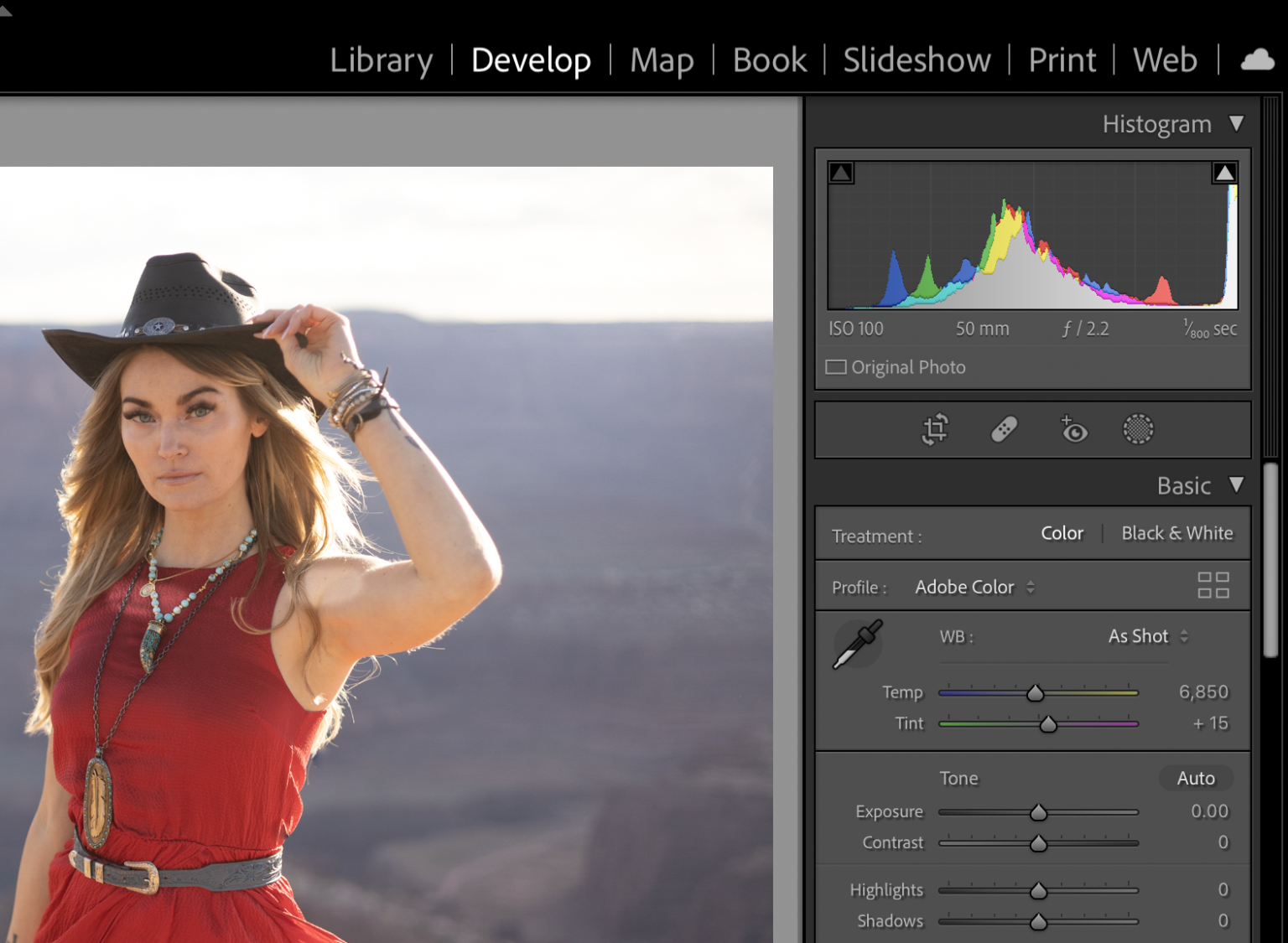
Task: Select the Crop Overlay tool
Action: click(x=935, y=429)
